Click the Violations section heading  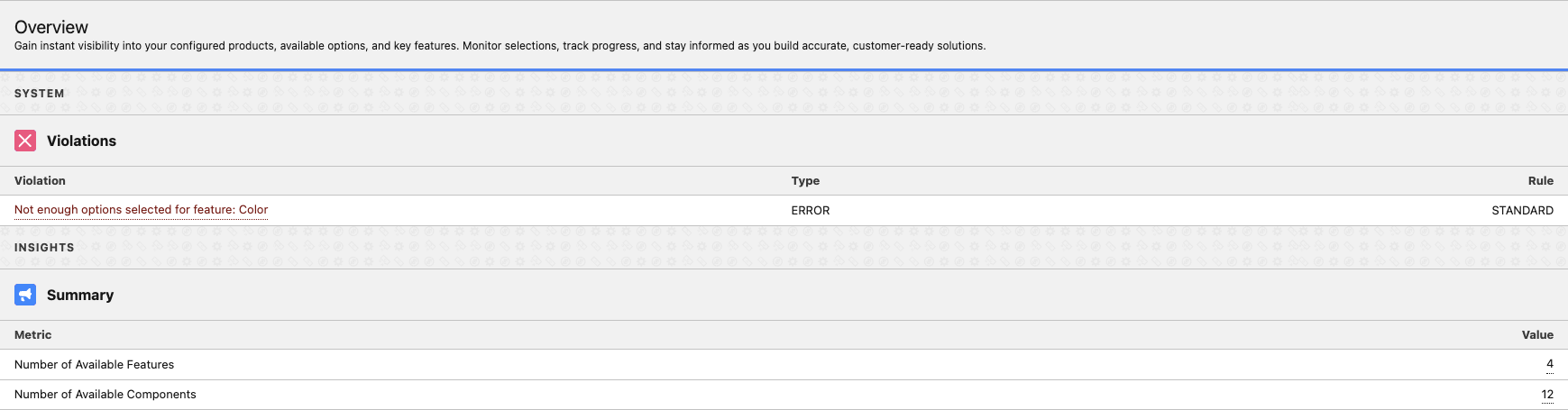point(81,141)
